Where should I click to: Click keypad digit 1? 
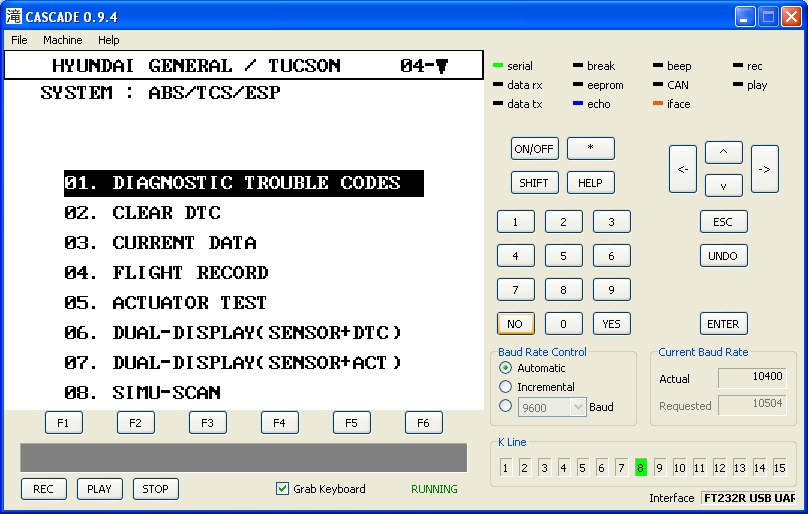(x=515, y=222)
